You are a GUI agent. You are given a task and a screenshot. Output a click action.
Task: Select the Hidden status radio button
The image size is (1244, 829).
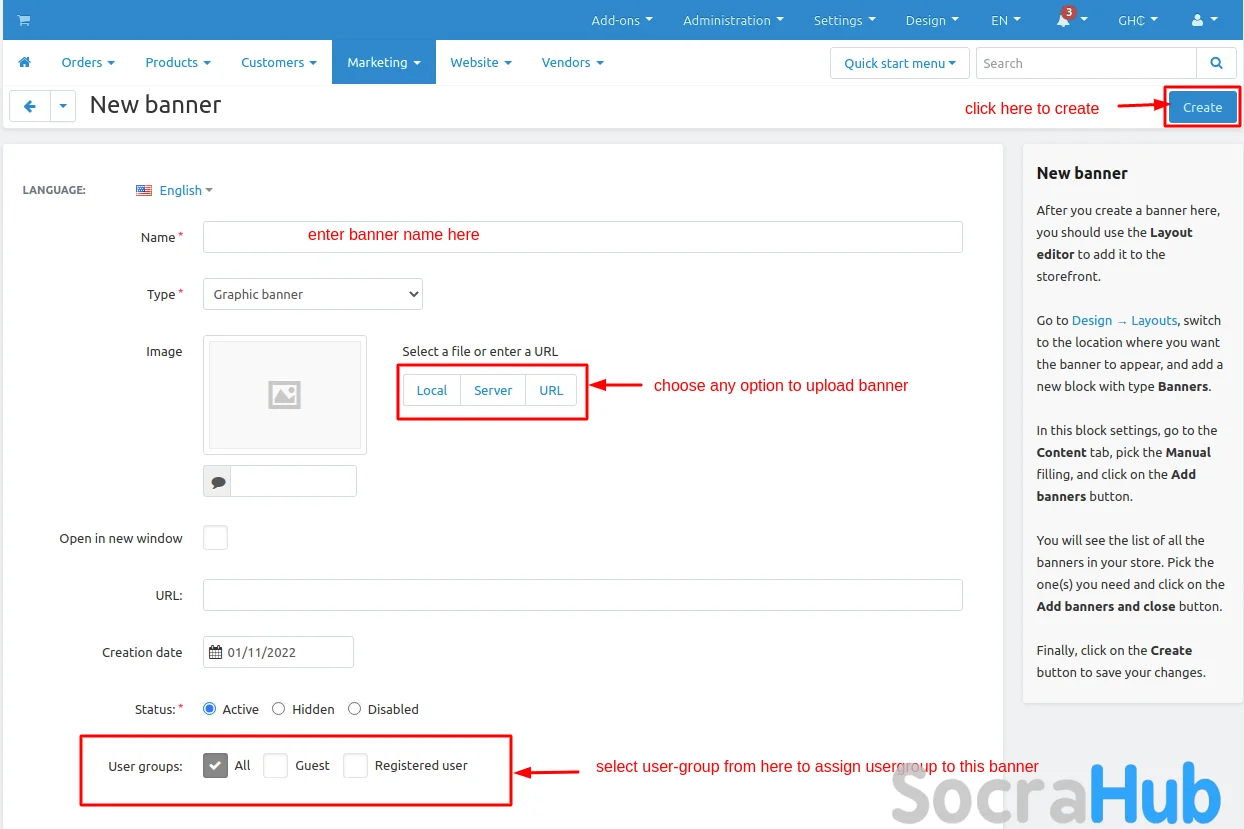pos(279,709)
